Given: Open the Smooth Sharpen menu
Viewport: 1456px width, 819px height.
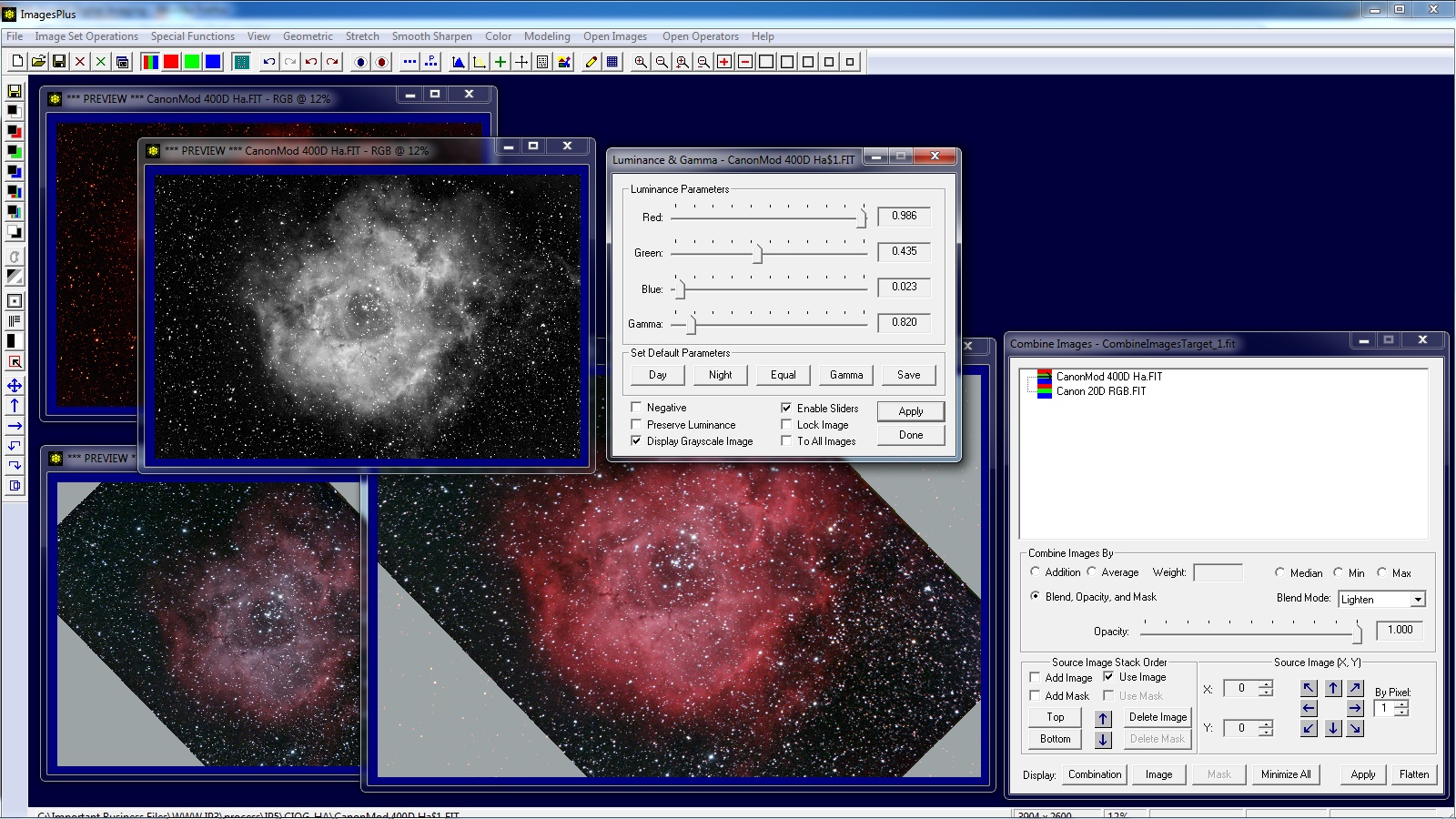Looking at the screenshot, I should [x=431, y=36].
